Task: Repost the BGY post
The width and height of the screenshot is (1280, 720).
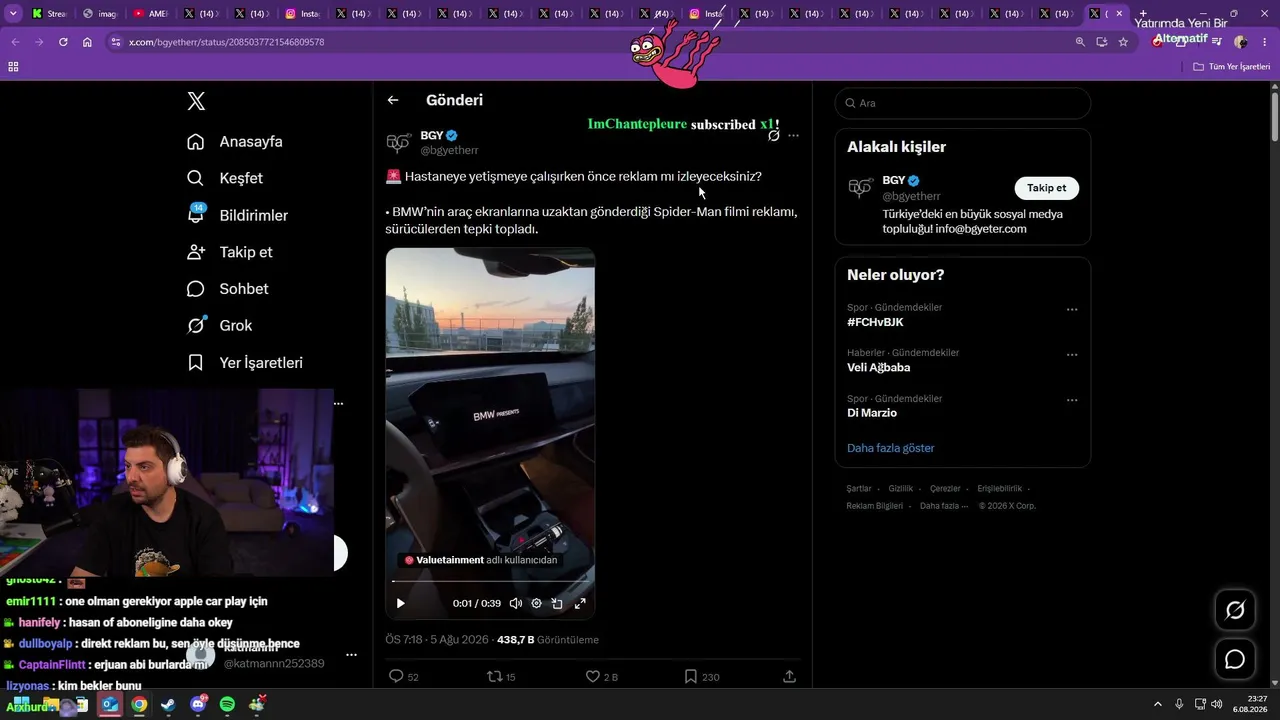Action: (494, 677)
